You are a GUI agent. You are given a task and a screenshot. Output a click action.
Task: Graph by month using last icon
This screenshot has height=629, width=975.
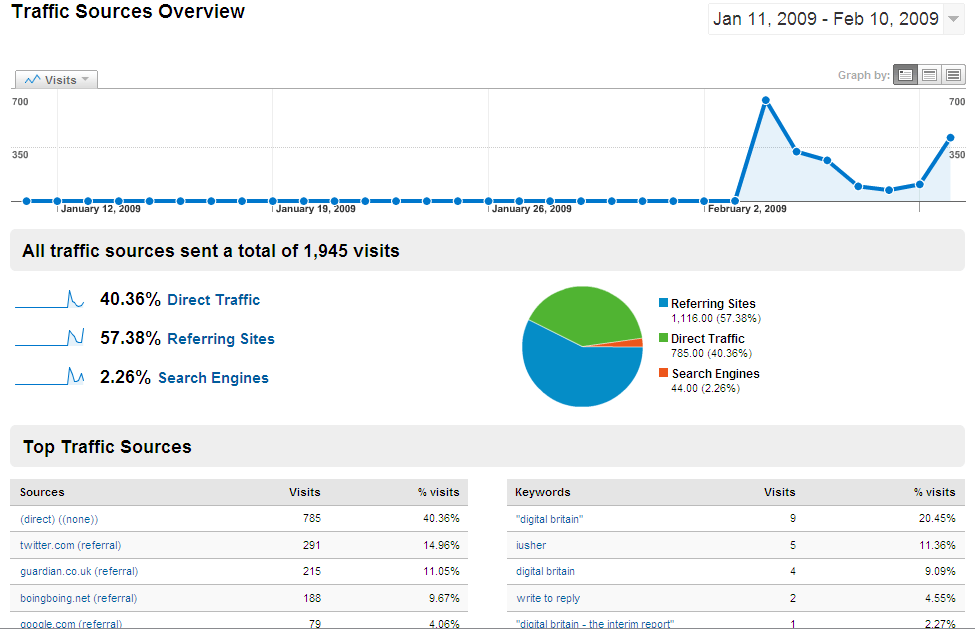(x=953, y=75)
